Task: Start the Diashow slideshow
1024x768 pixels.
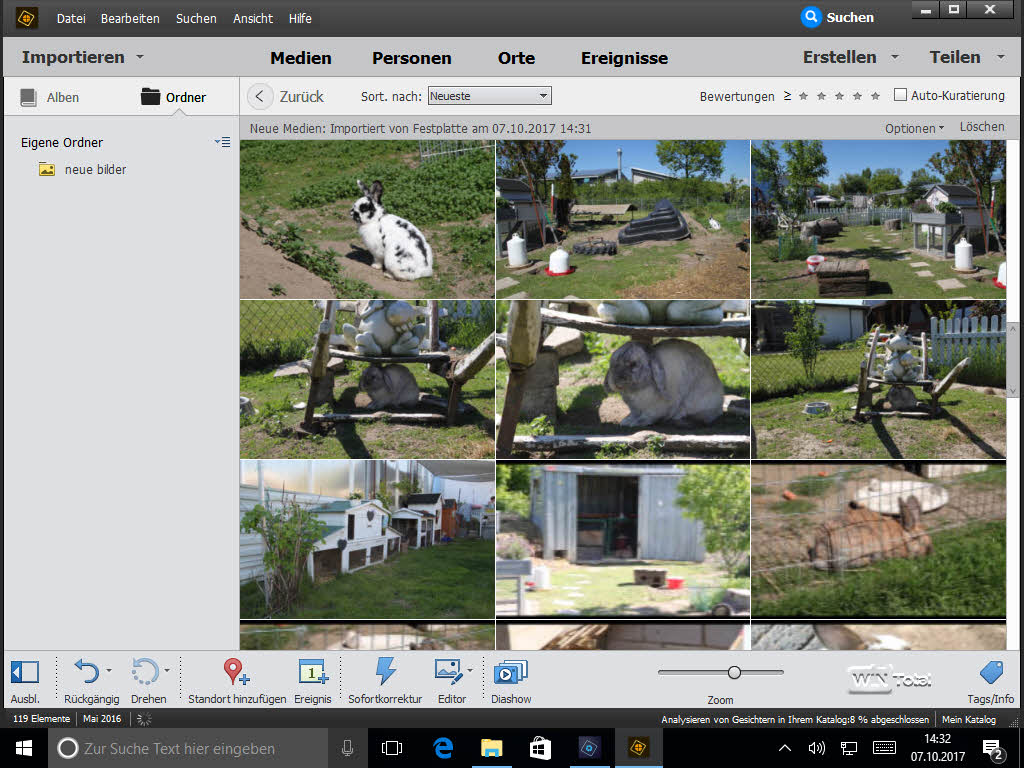Action: point(510,671)
